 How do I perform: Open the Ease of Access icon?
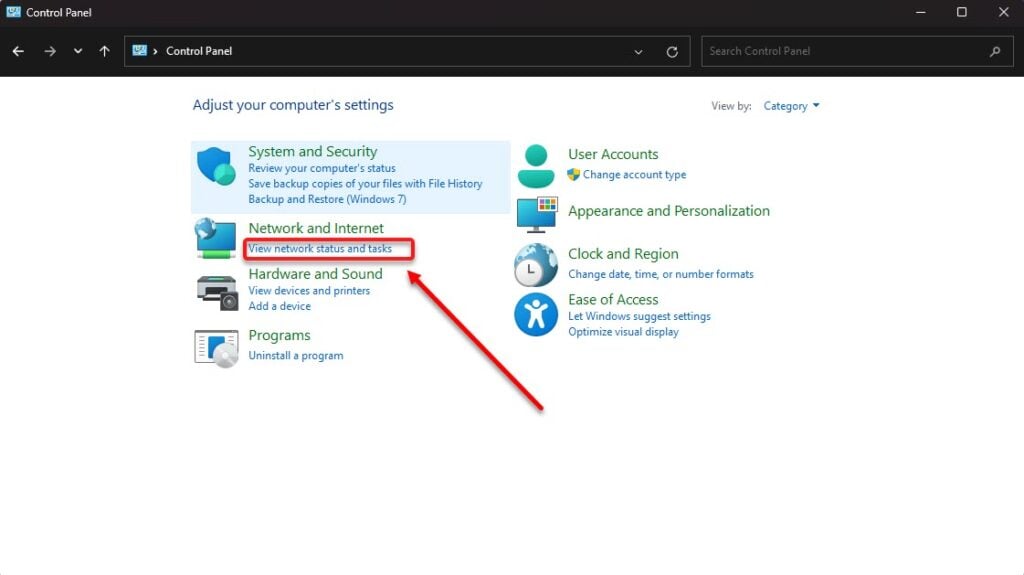(x=536, y=315)
